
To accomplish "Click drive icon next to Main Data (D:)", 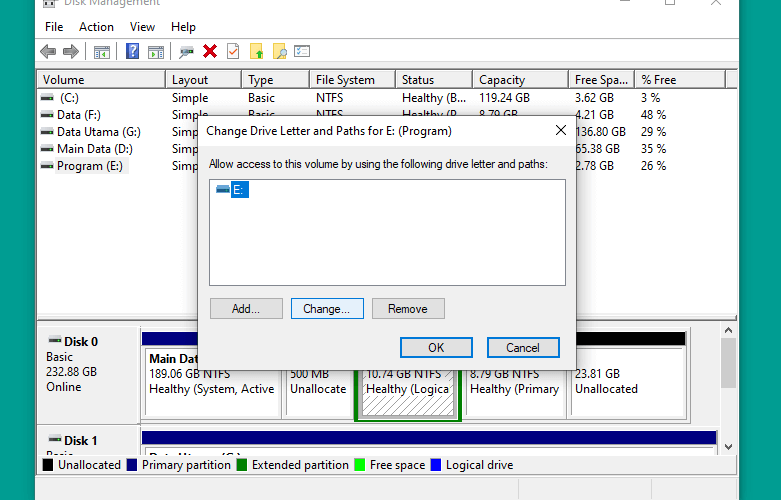I will pyautogui.click(x=47, y=148).
